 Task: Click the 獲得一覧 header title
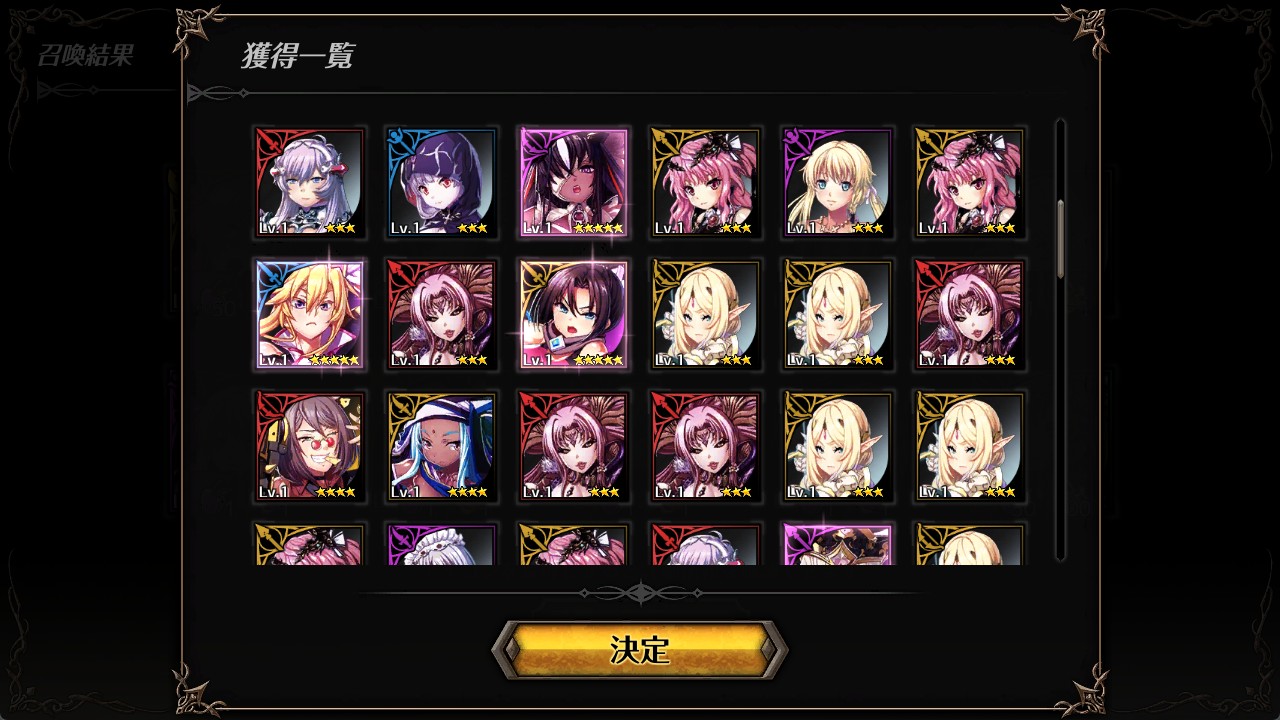[297, 55]
